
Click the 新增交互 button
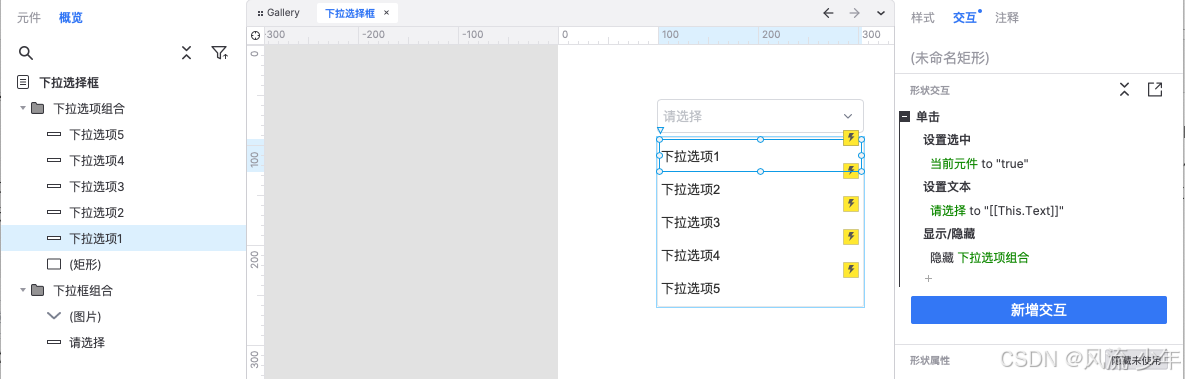click(1038, 309)
